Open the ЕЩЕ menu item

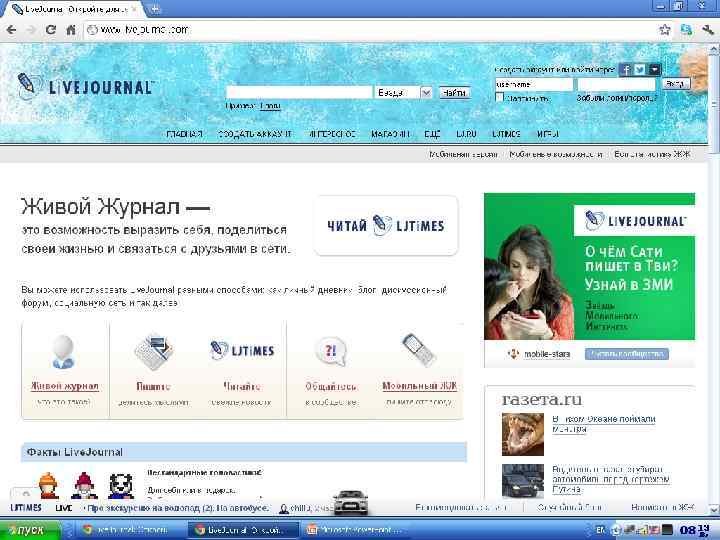click(432, 134)
